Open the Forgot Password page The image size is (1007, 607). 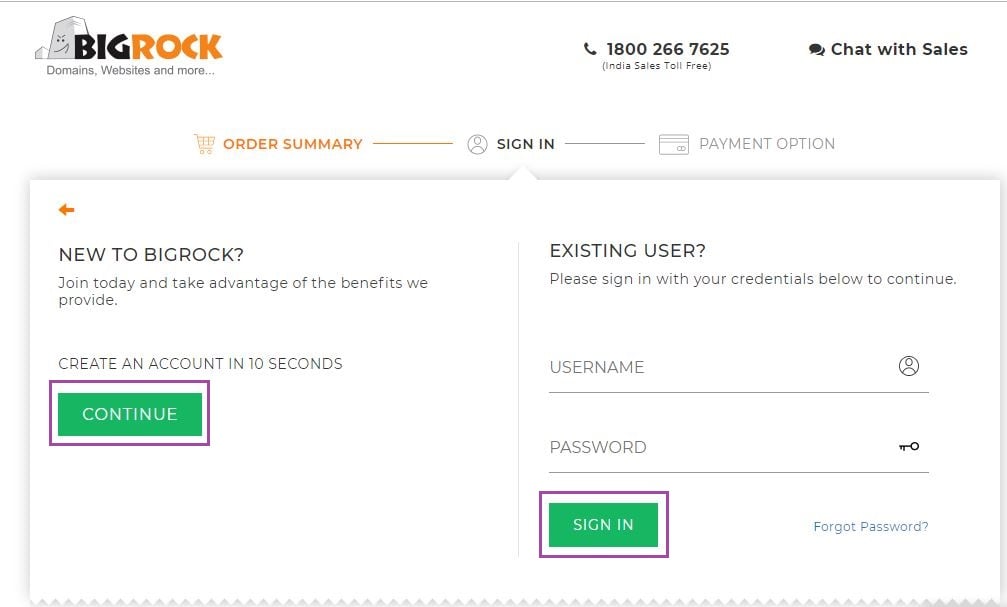(869, 526)
